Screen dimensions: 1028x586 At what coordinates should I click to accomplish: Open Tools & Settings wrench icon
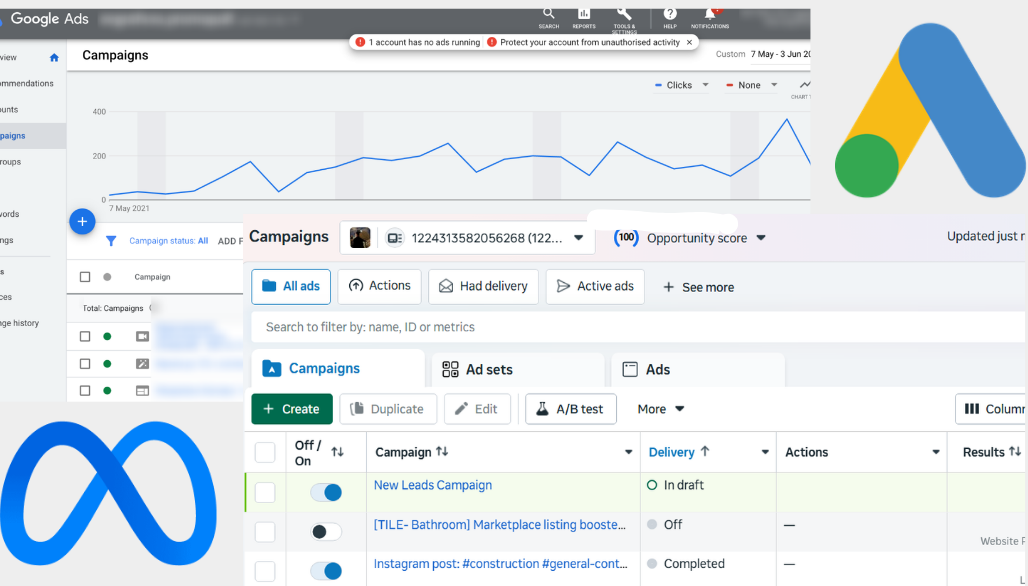(623, 14)
